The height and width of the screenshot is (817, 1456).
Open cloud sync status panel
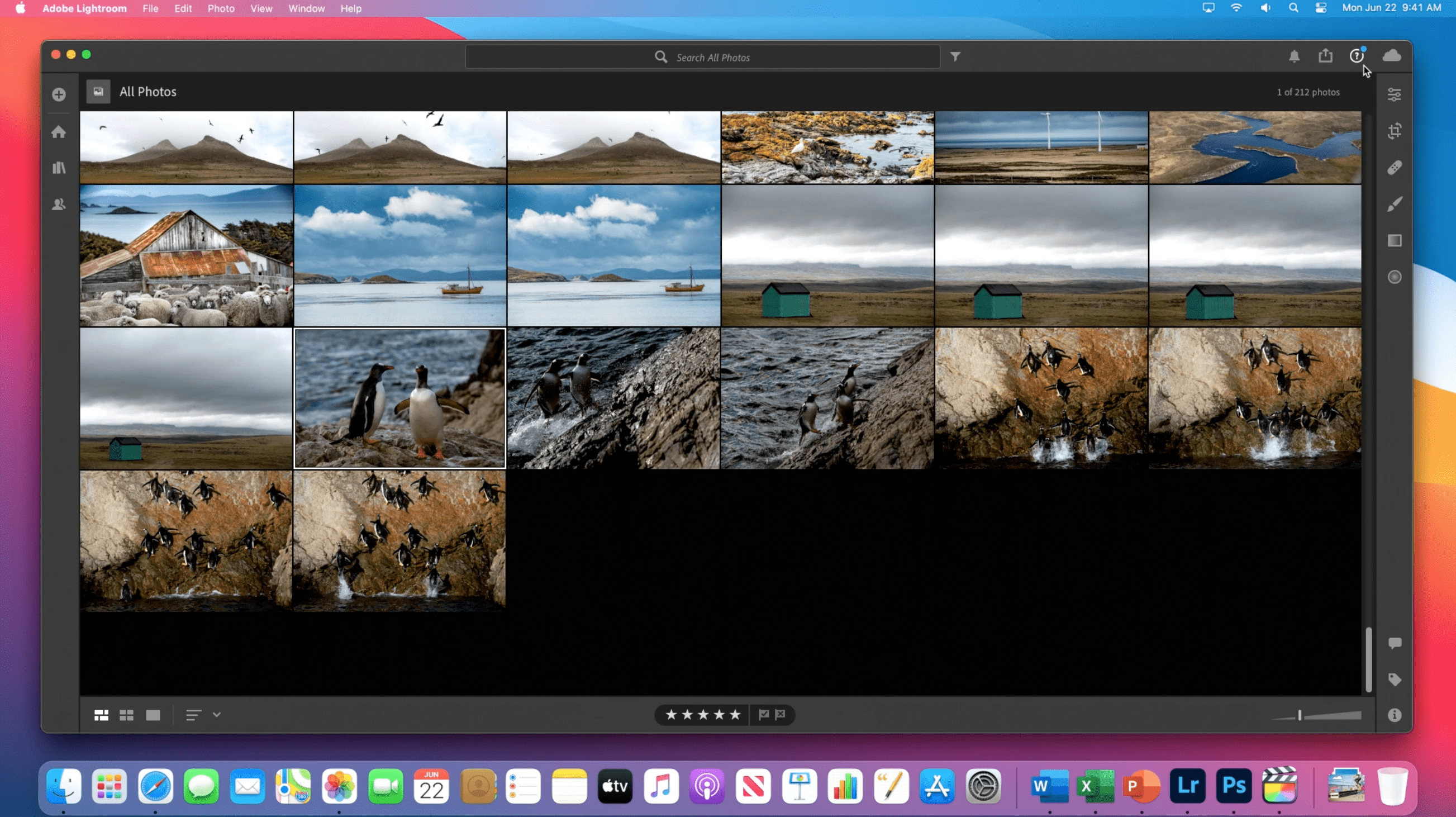click(1392, 55)
